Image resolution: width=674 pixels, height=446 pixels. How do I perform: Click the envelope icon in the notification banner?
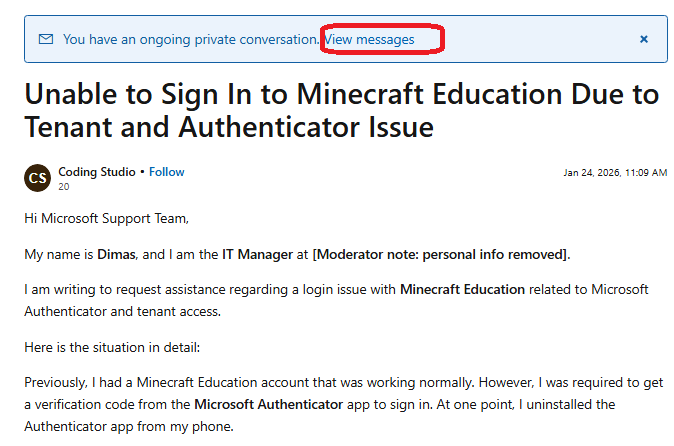coord(46,39)
